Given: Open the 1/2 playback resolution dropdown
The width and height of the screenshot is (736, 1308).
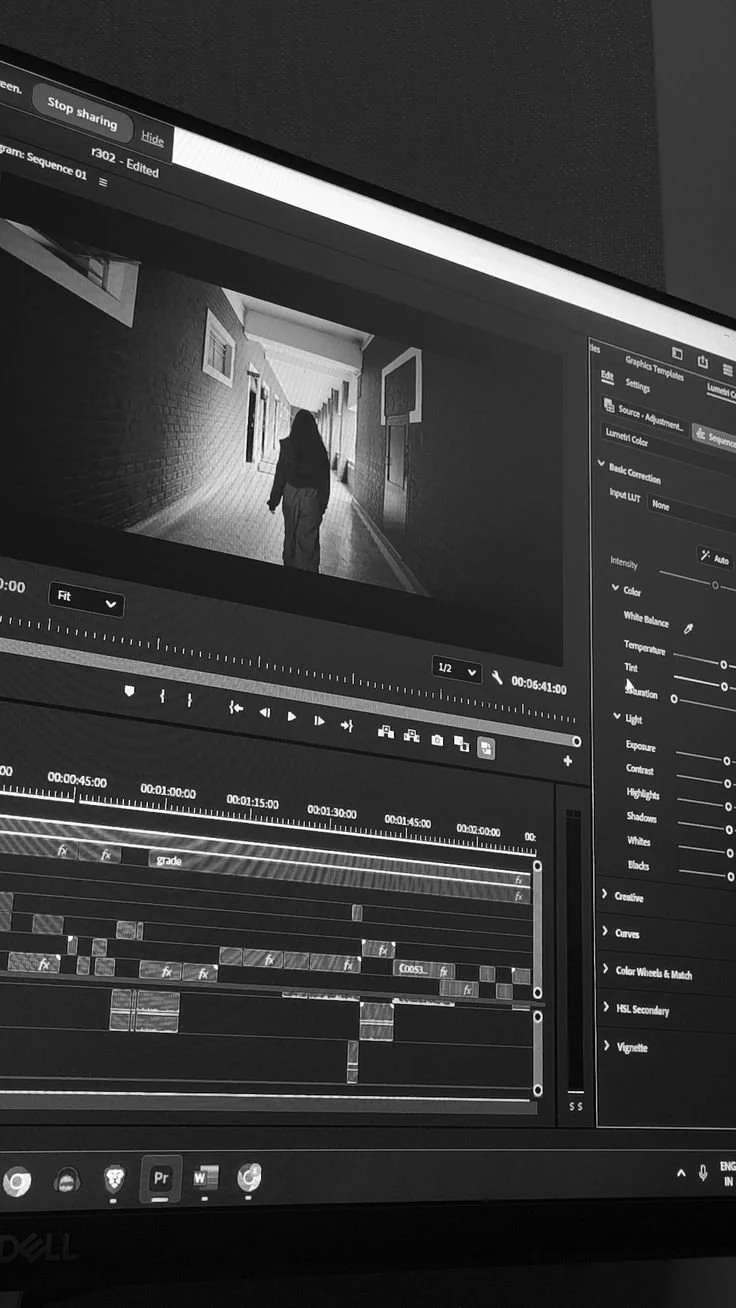Looking at the screenshot, I should tap(457, 670).
